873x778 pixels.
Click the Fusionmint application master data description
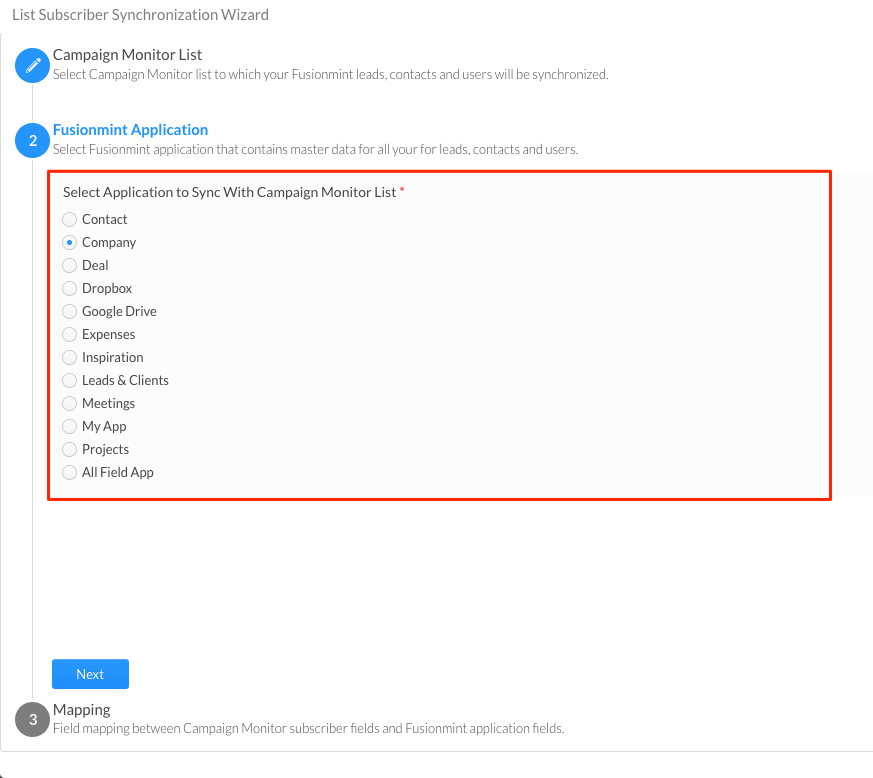(315, 150)
